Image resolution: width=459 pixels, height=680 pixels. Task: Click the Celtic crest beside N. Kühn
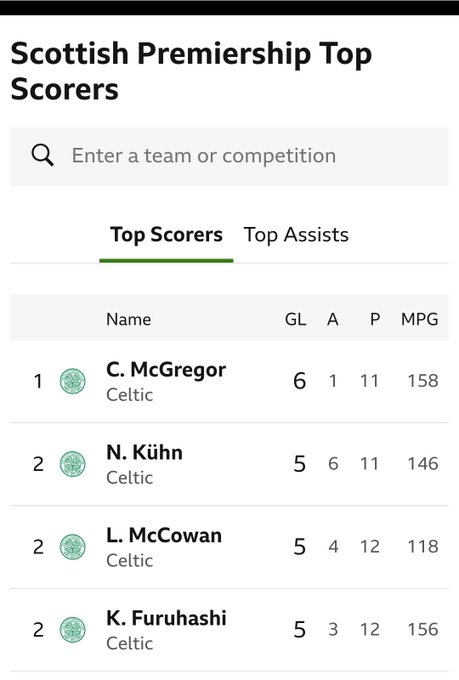pyautogui.click(x=72, y=464)
